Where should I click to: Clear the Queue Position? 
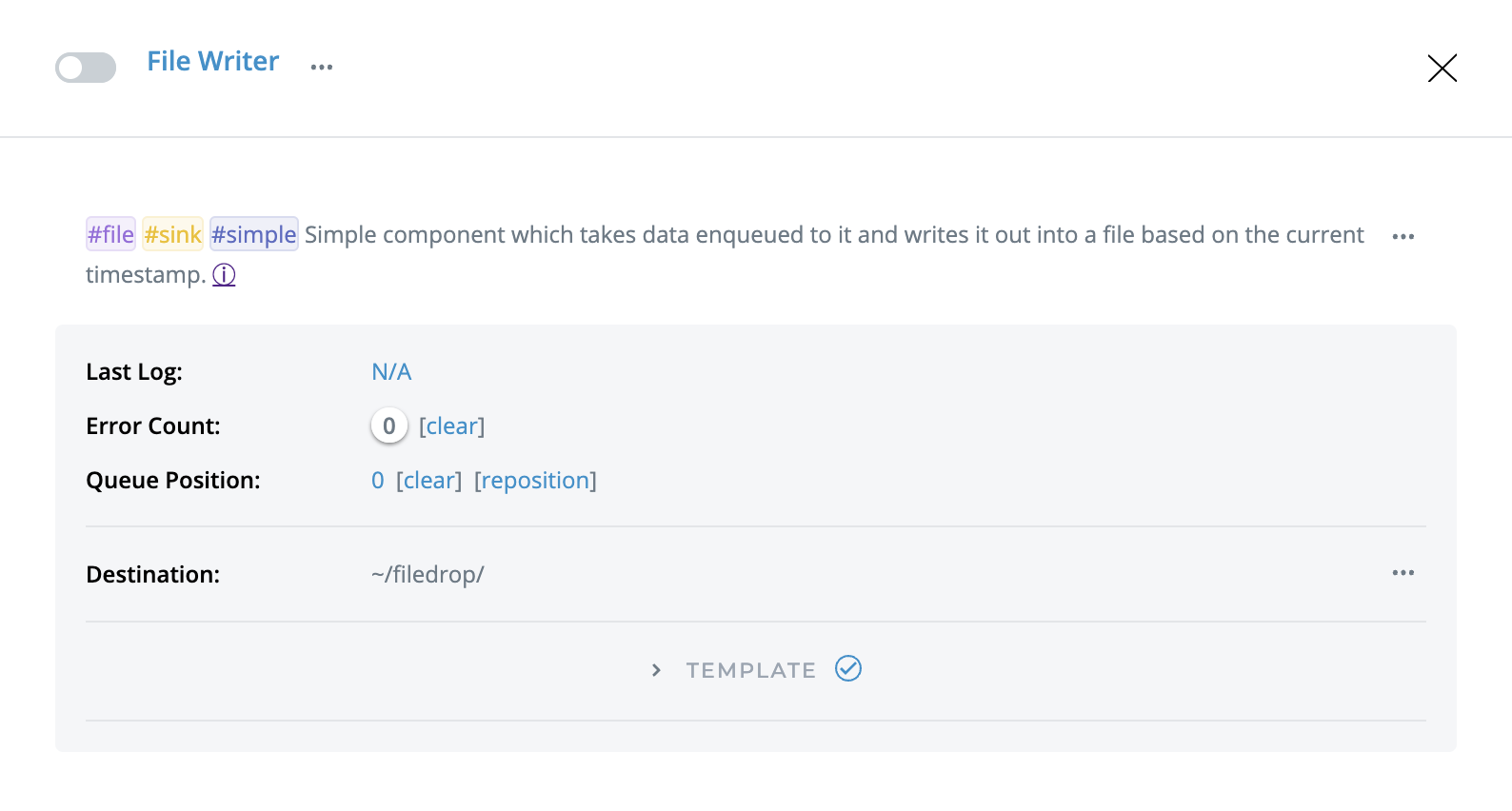[429, 481]
